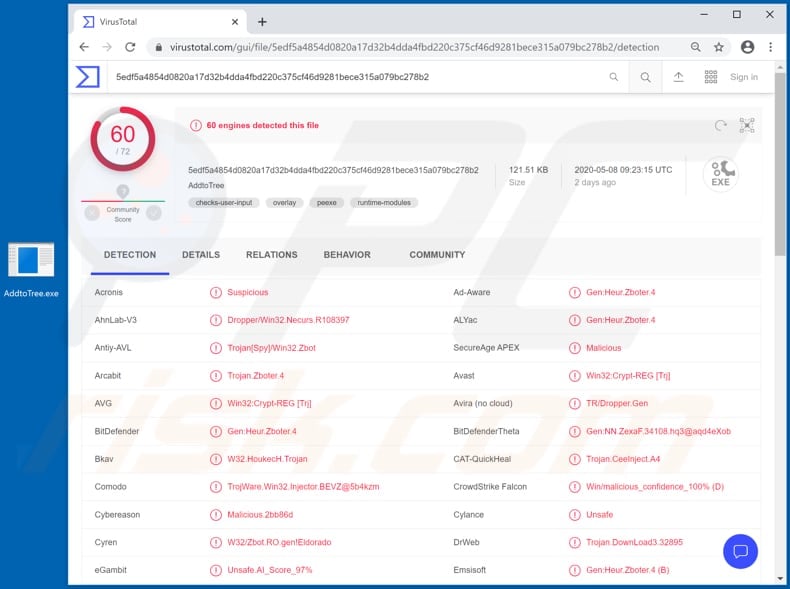The image size is (790, 589).
Task: Click the runtime-modules tag
Action: pos(384,203)
